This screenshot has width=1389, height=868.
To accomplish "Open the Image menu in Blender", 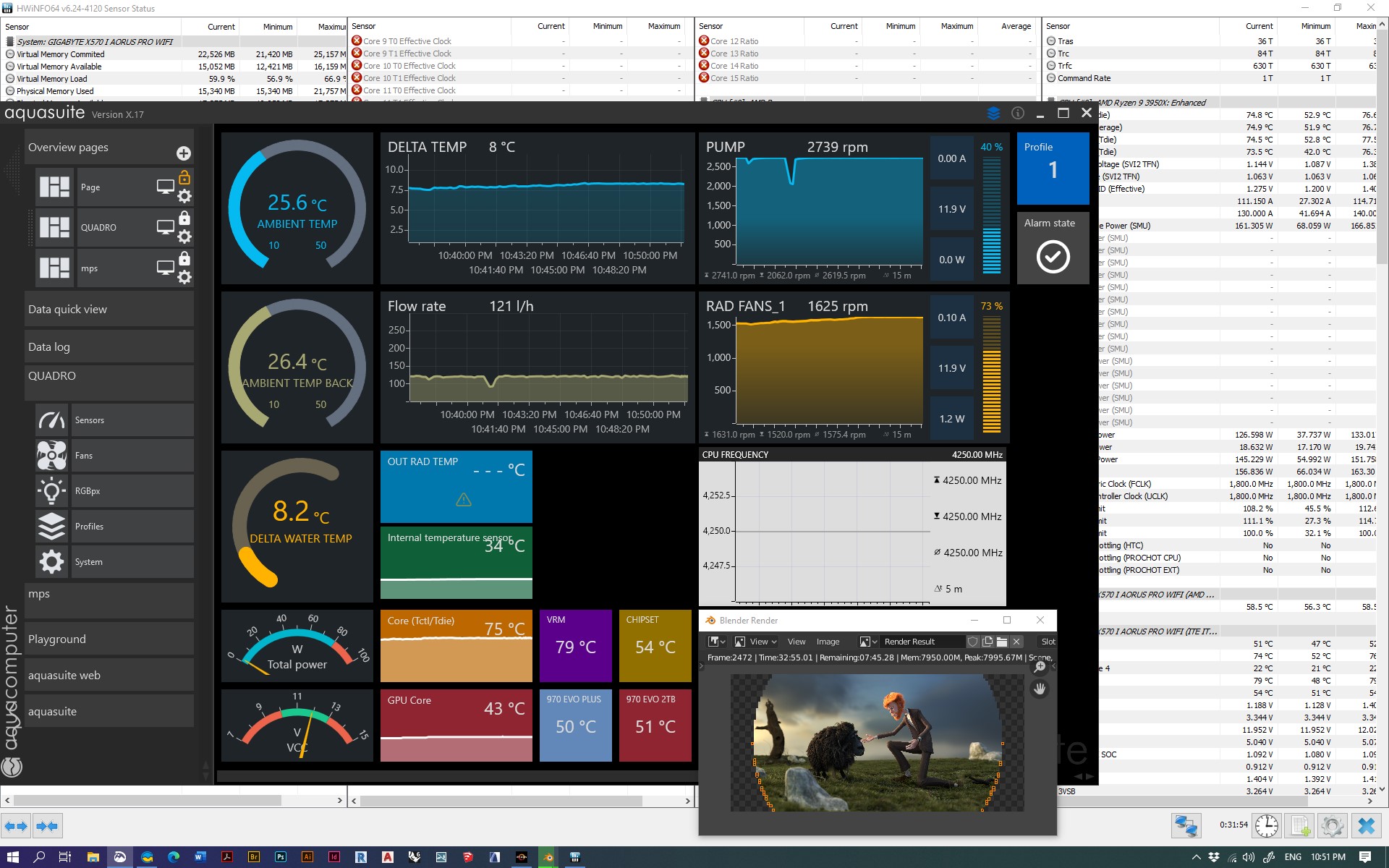I will tap(828, 642).
